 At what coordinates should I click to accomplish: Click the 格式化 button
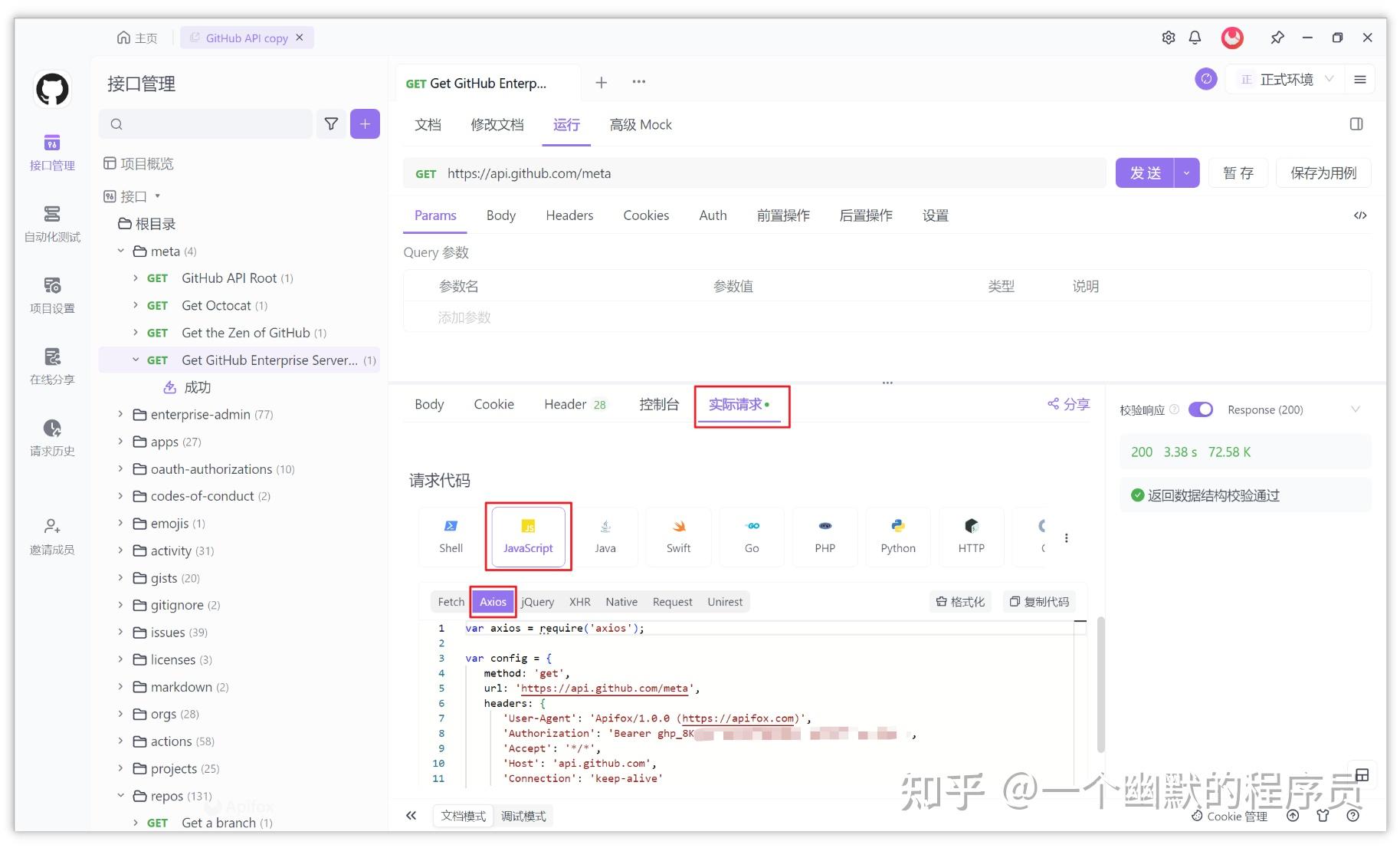click(960, 602)
